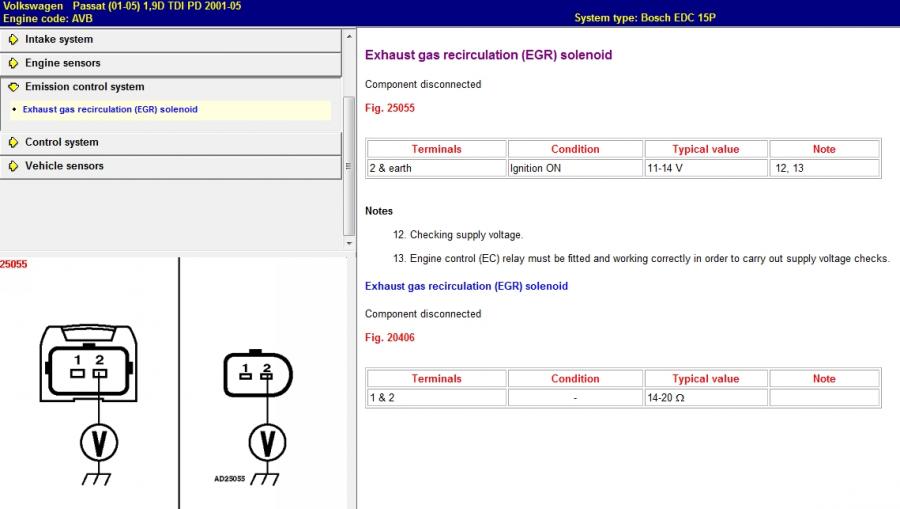Click the 11-14 V typical value cell
The width and height of the screenshot is (900, 509).
coord(705,168)
